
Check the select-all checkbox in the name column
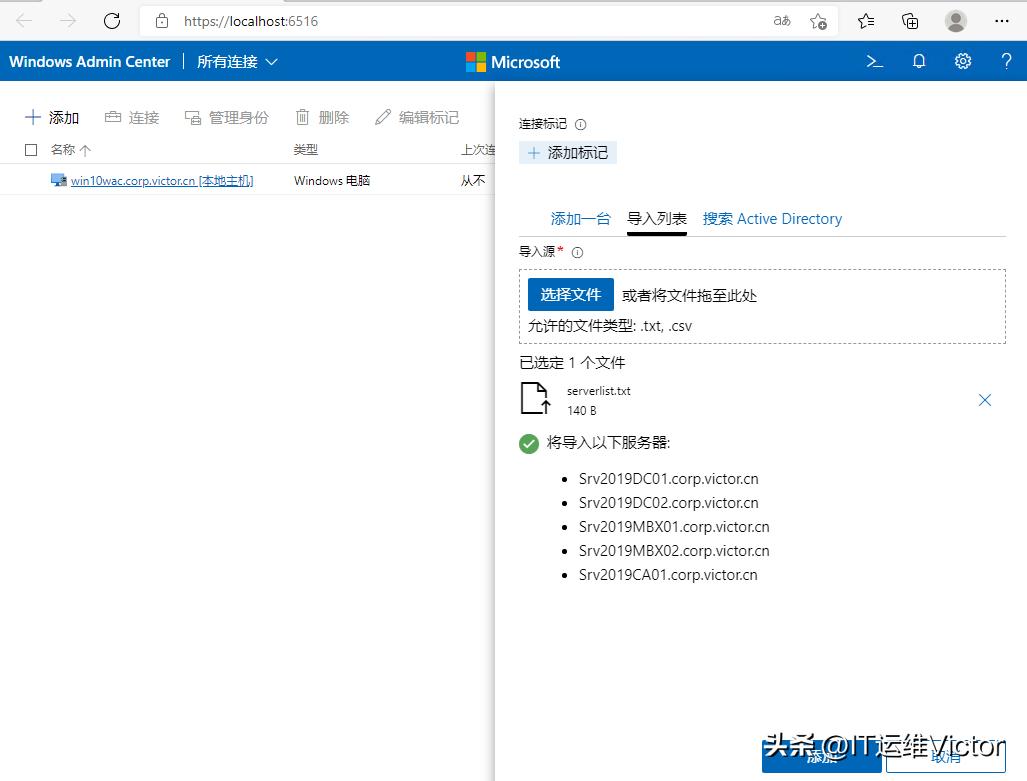[31, 149]
